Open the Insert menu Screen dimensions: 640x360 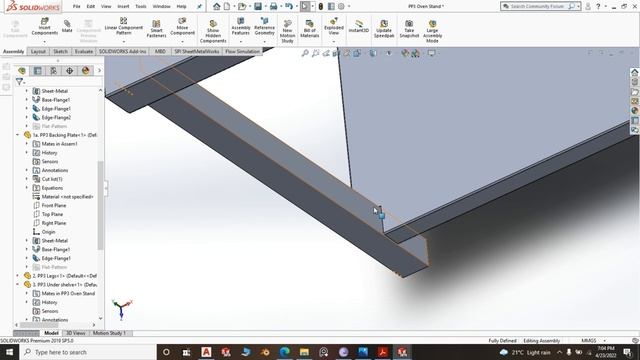(x=123, y=6)
